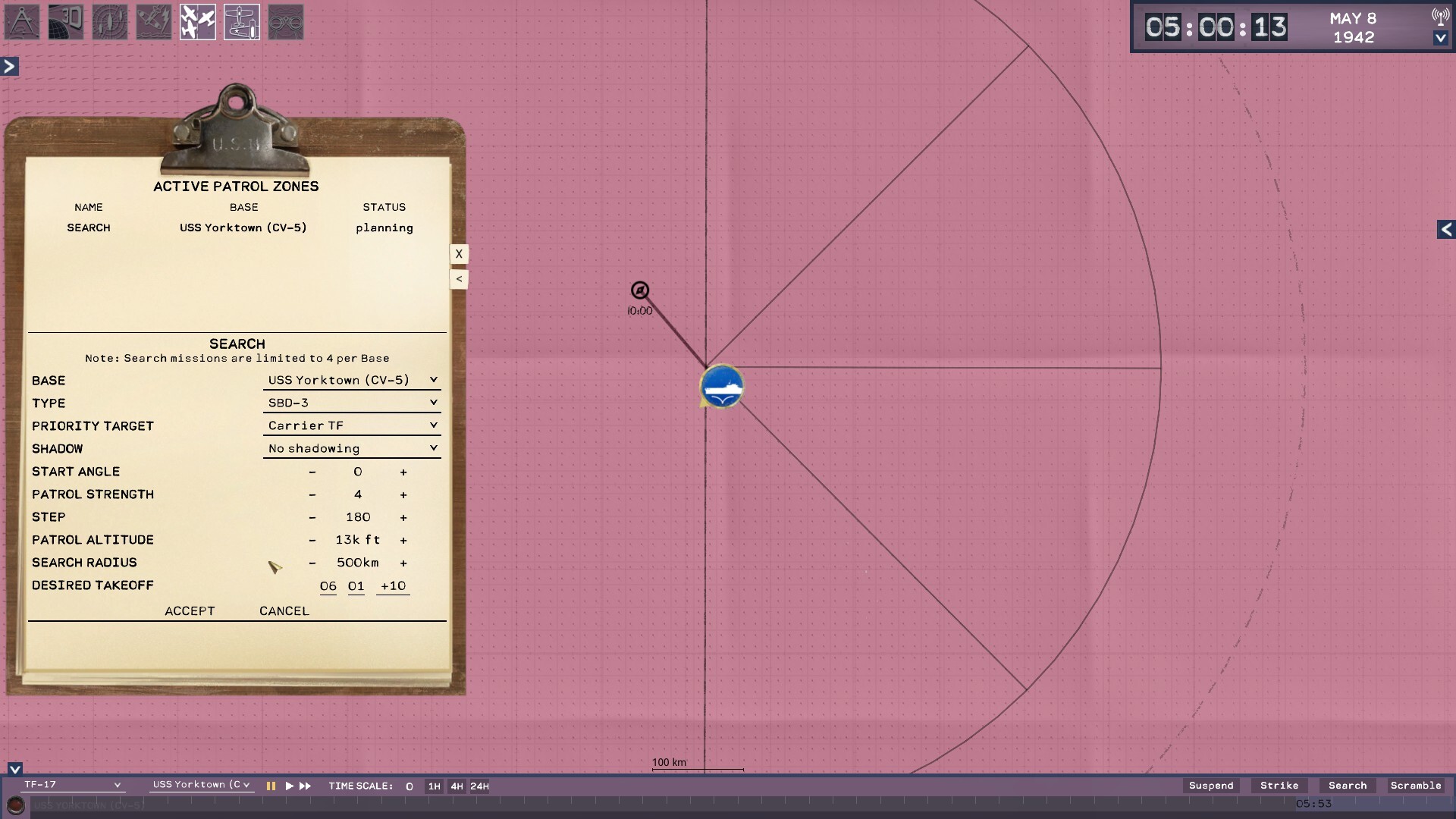This screenshot has height=819, width=1456.
Task: Increase the START ANGLE value
Action: [x=403, y=472]
